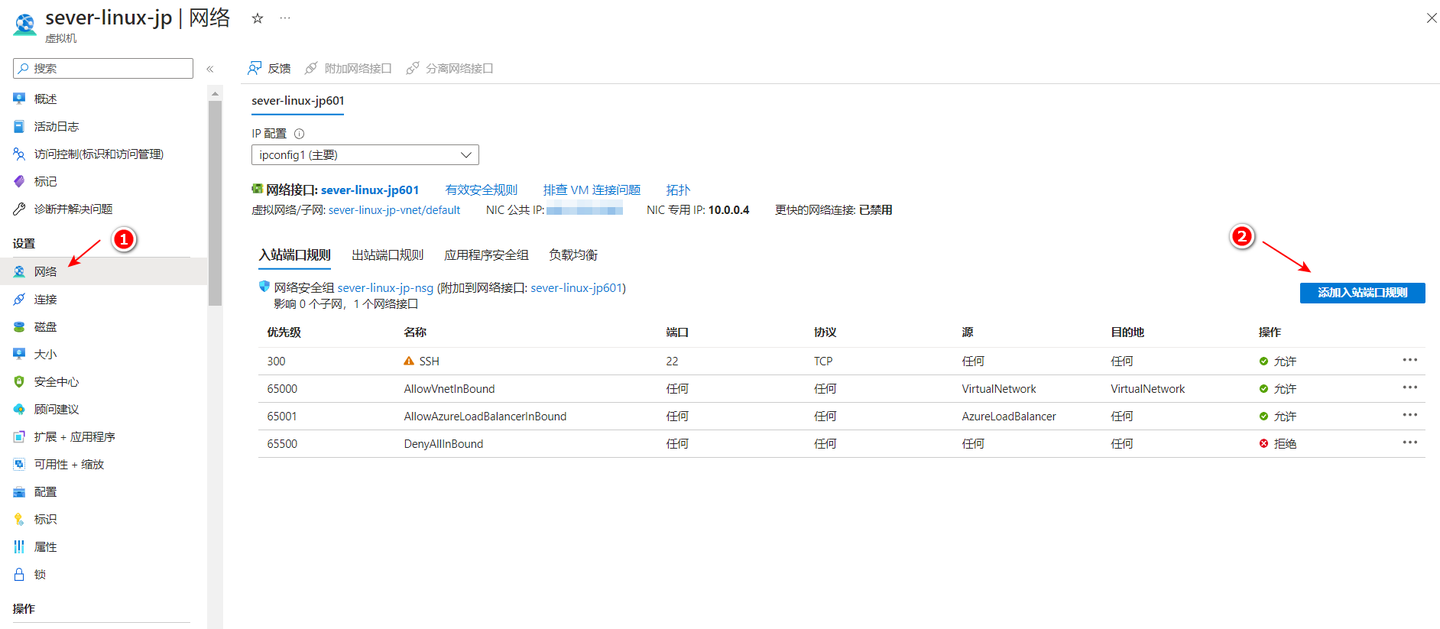Image resolution: width=1440 pixels, height=629 pixels.
Task: Click the 顾问建议 icon in the sidebar
Action: pos(18,409)
